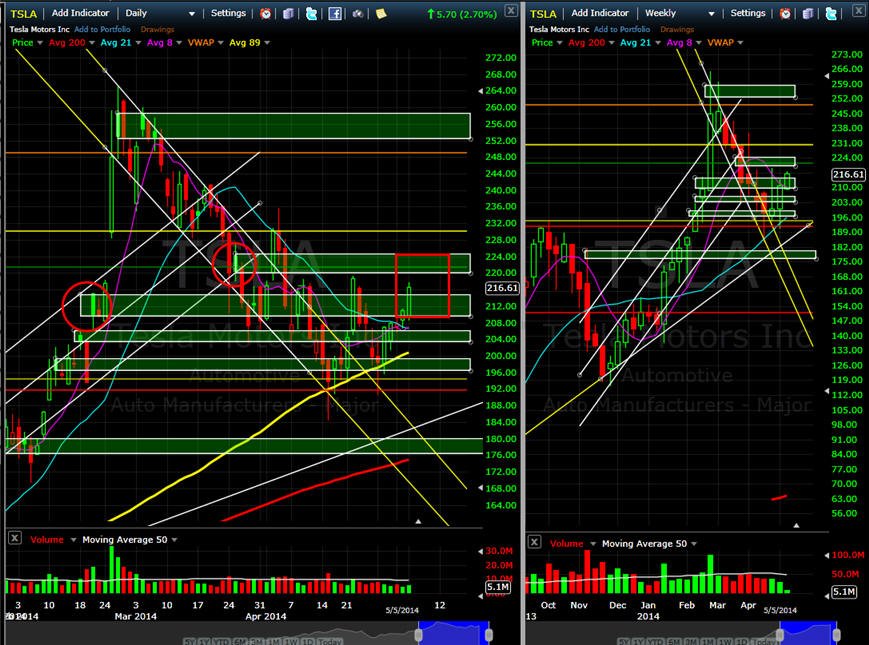
Task: Close the daily chart panel with X button
Action: pyautogui.click(x=511, y=11)
